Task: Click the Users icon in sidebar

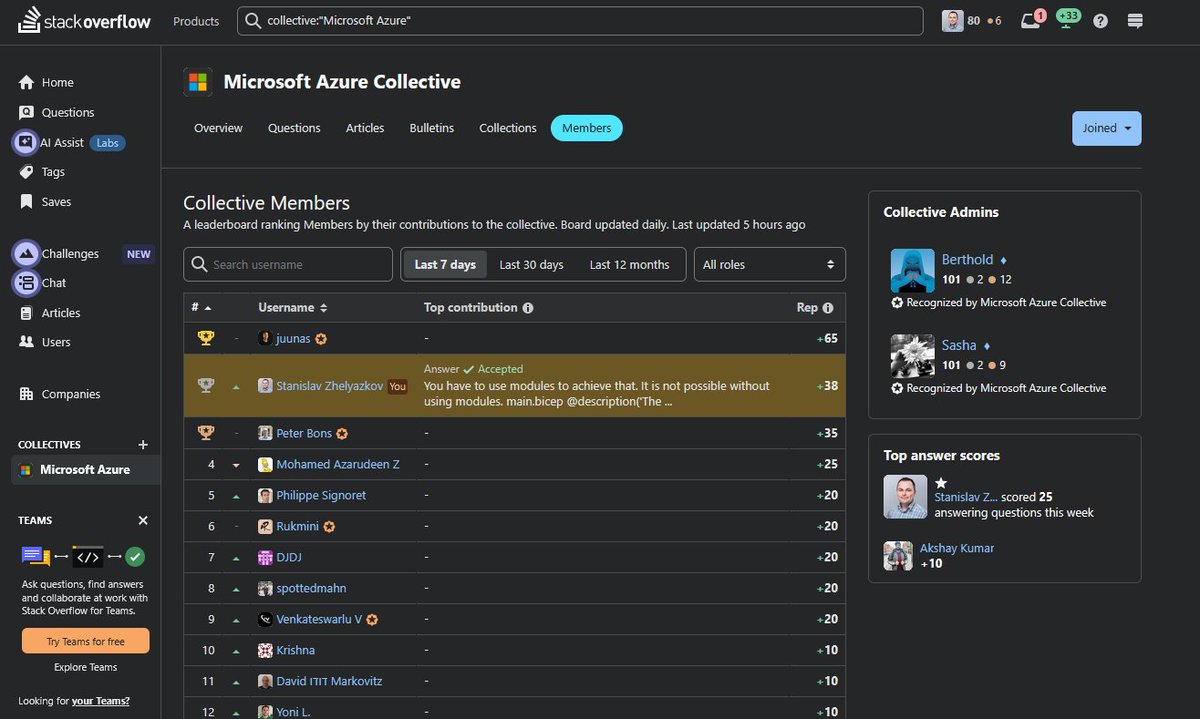Action: (x=27, y=342)
